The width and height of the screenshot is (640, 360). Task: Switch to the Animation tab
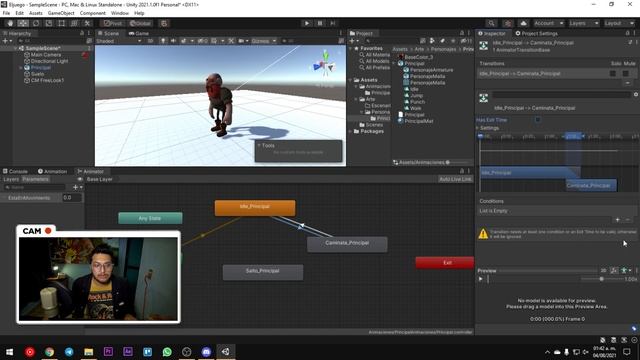(x=52, y=171)
